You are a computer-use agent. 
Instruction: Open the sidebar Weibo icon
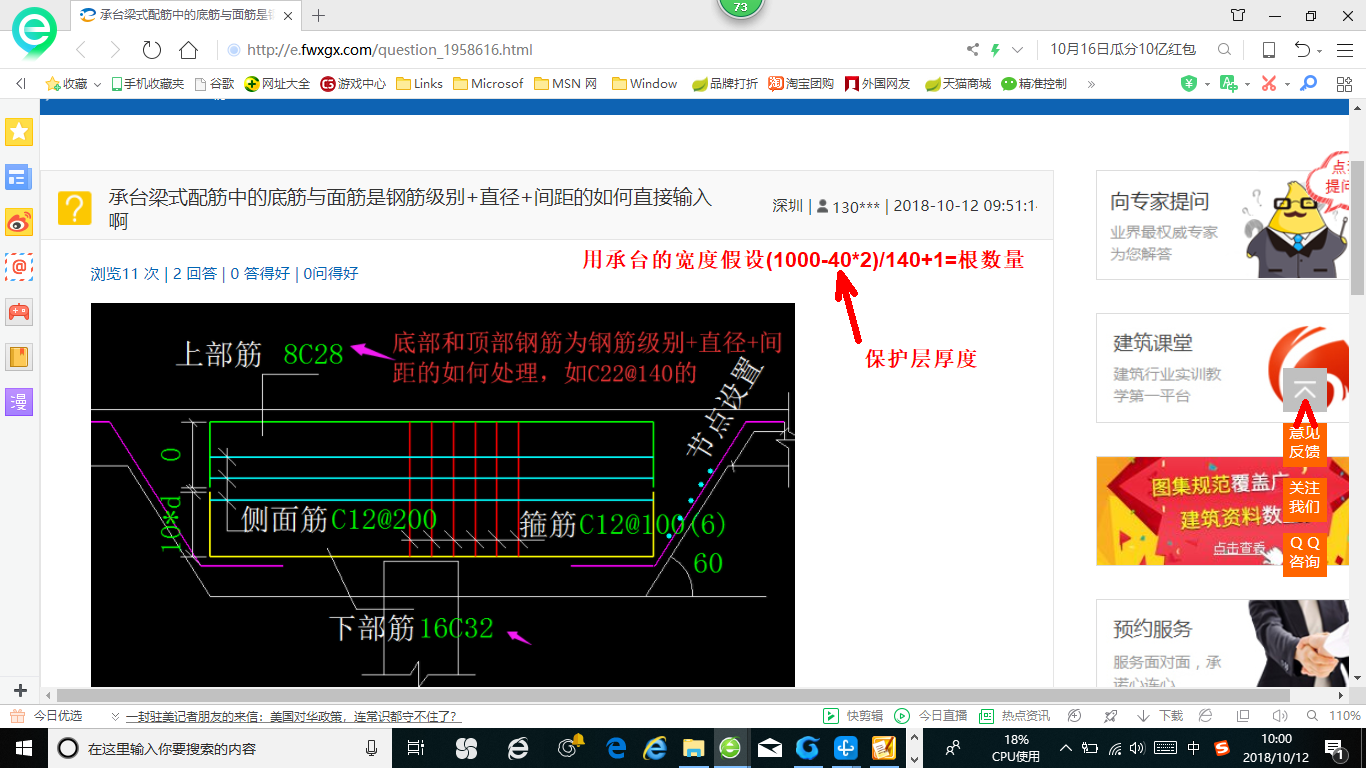pyautogui.click(x=19, y=221)
